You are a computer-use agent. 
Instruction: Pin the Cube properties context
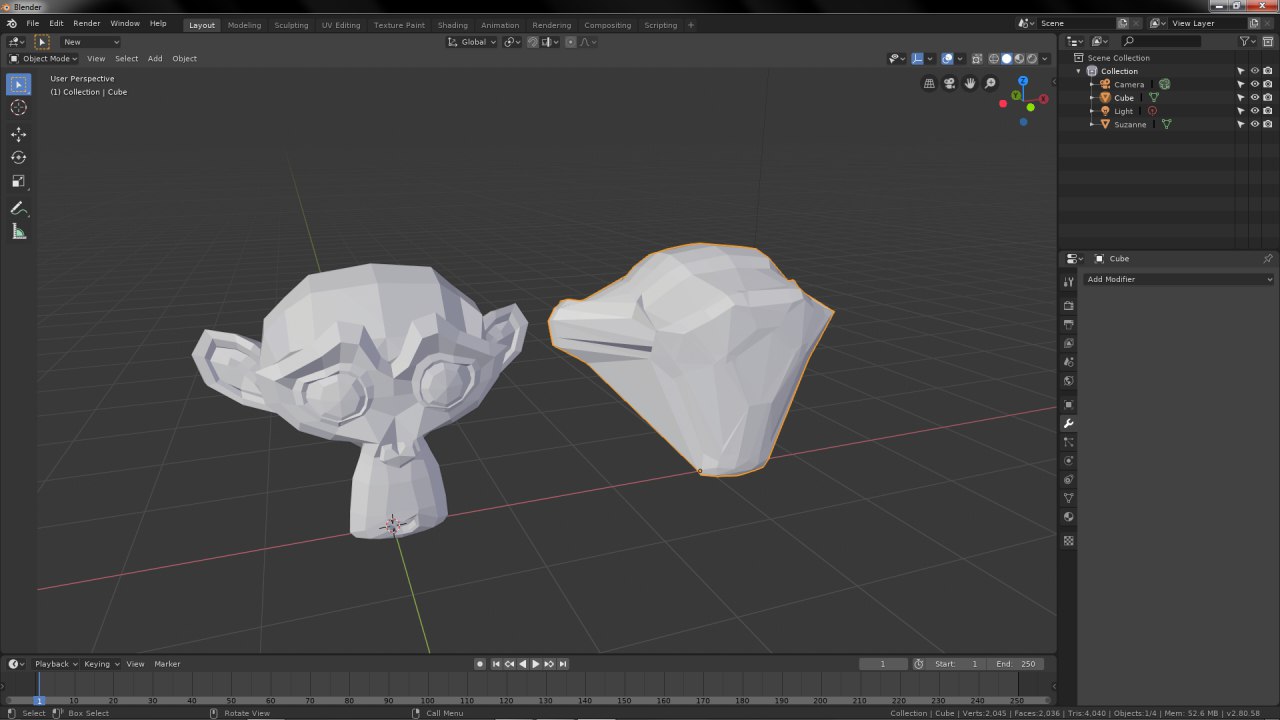click(x=1268, y=258)
